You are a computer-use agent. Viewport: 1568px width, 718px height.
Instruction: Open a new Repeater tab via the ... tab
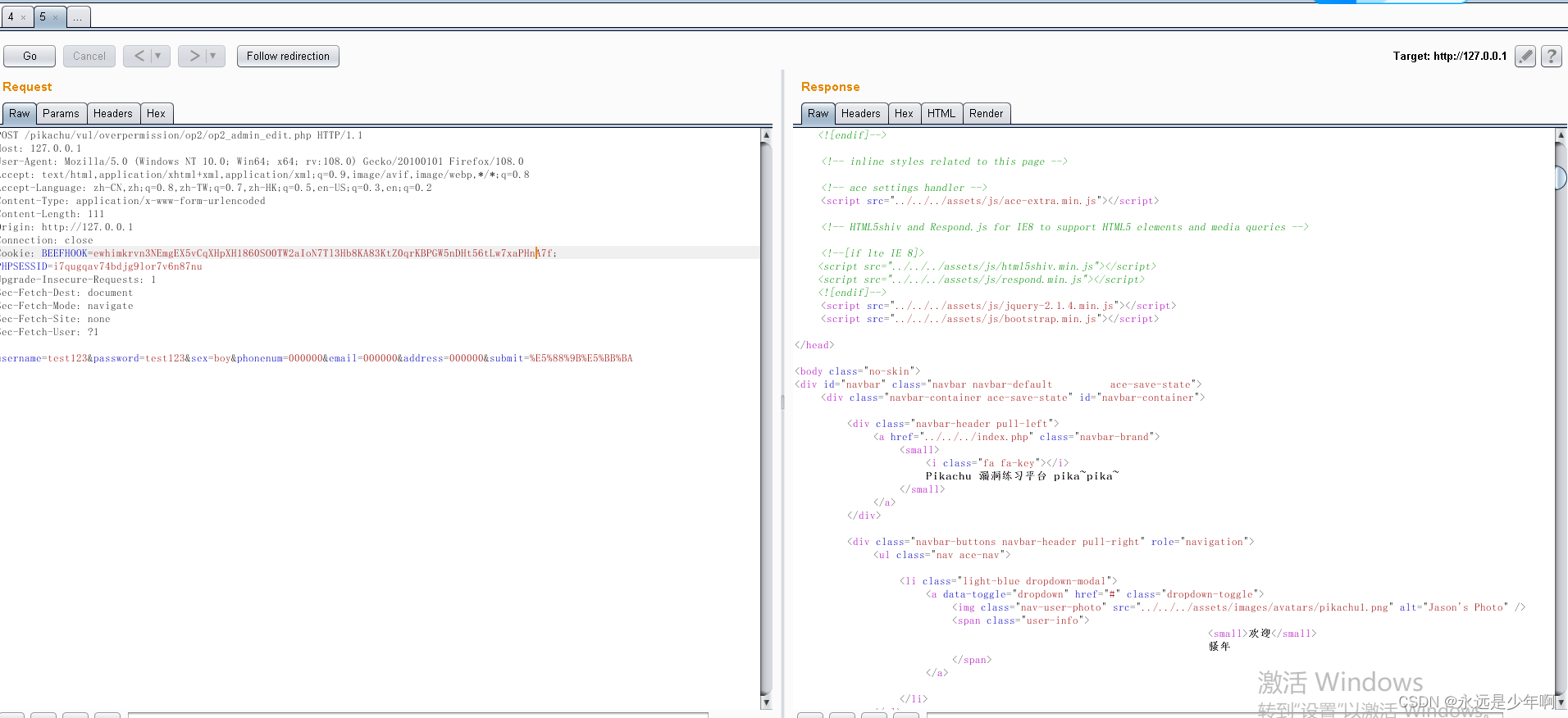point(78,16)
